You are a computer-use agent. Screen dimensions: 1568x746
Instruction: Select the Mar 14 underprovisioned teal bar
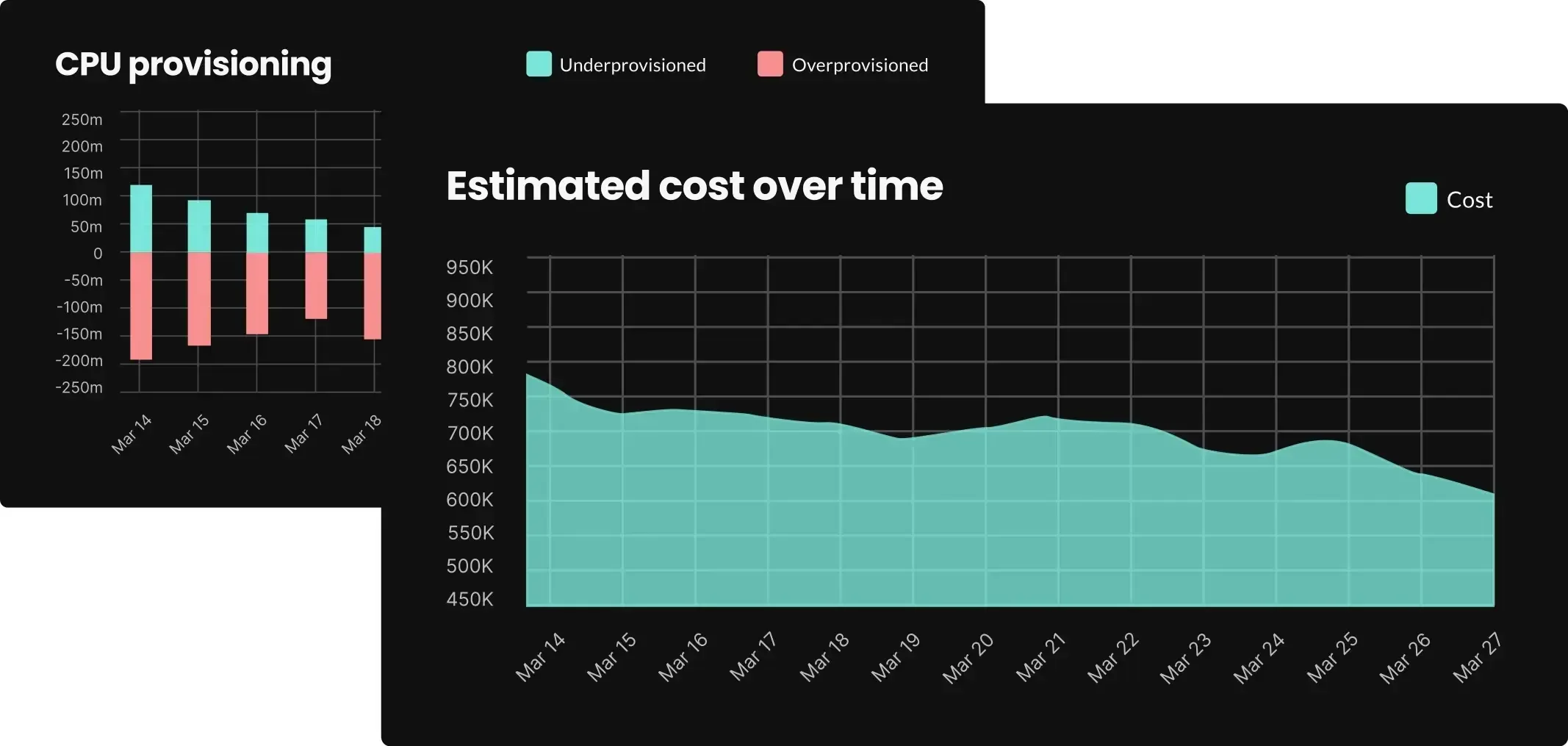point(141,218)
